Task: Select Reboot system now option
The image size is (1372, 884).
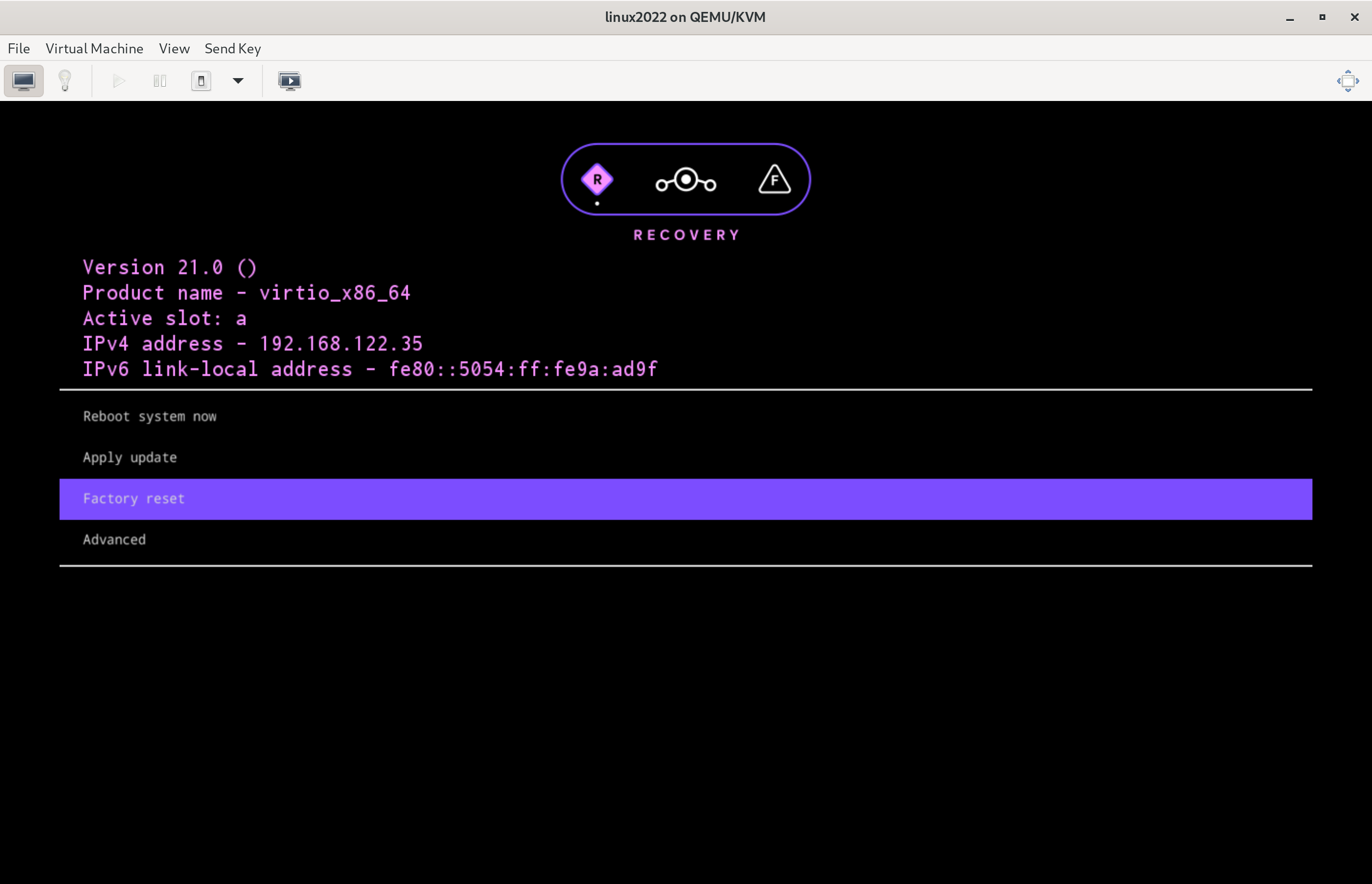Action: [x=686, y=417]
